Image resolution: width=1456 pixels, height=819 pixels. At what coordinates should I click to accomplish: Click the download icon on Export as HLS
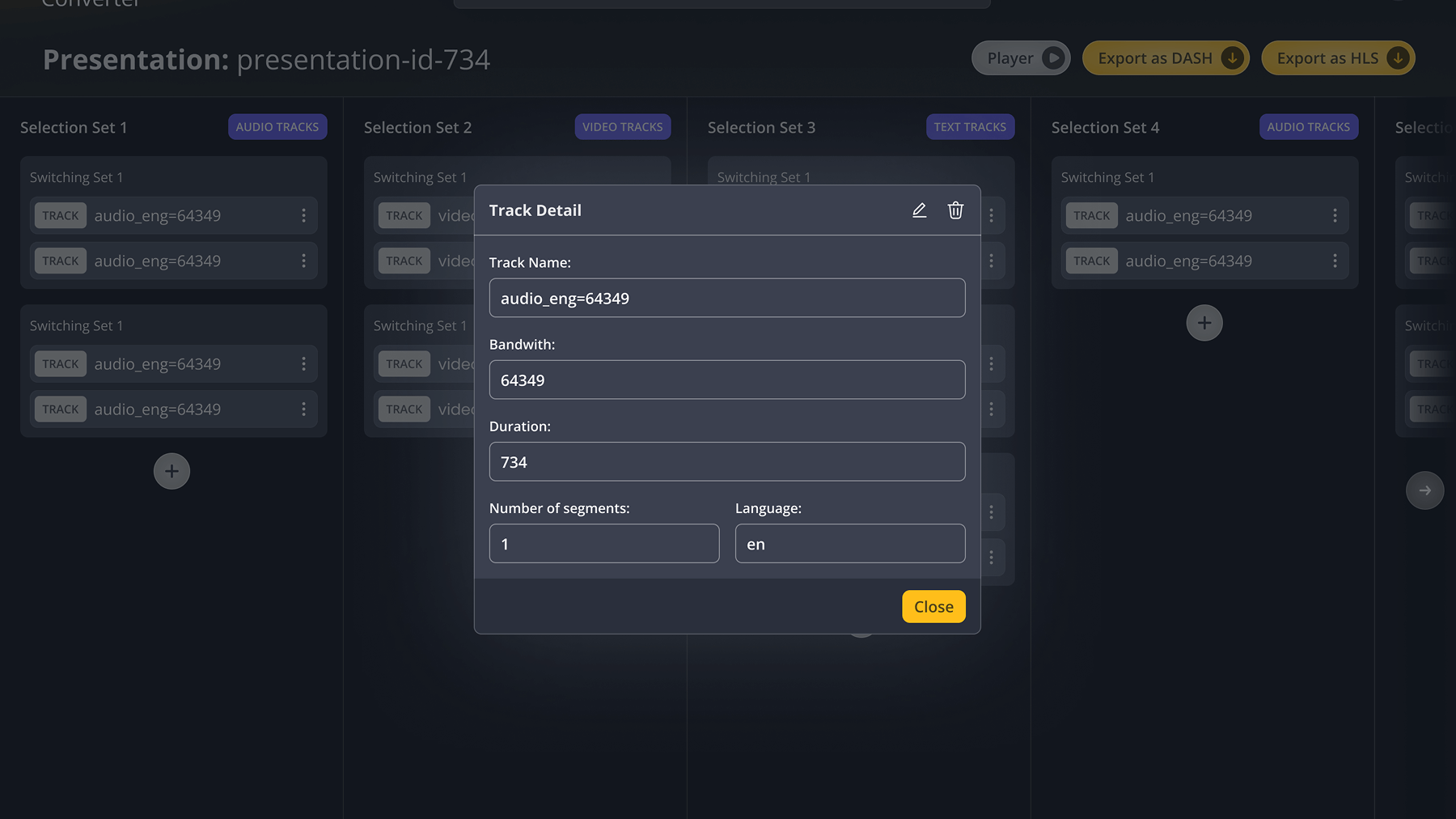(x=1397, y=57)
